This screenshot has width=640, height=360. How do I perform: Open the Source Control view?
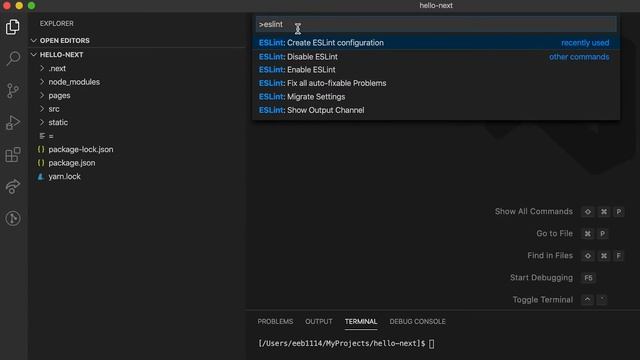(13, 90)
